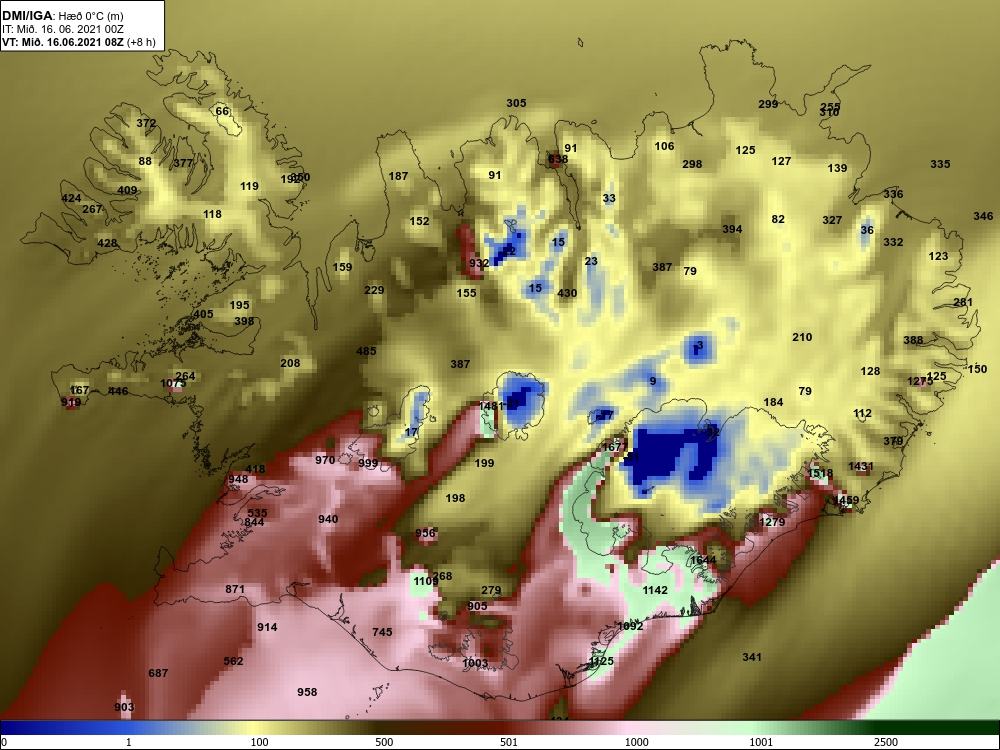Click map value '377'
This screenshot has width=1000, height=750.
point(183,163)
